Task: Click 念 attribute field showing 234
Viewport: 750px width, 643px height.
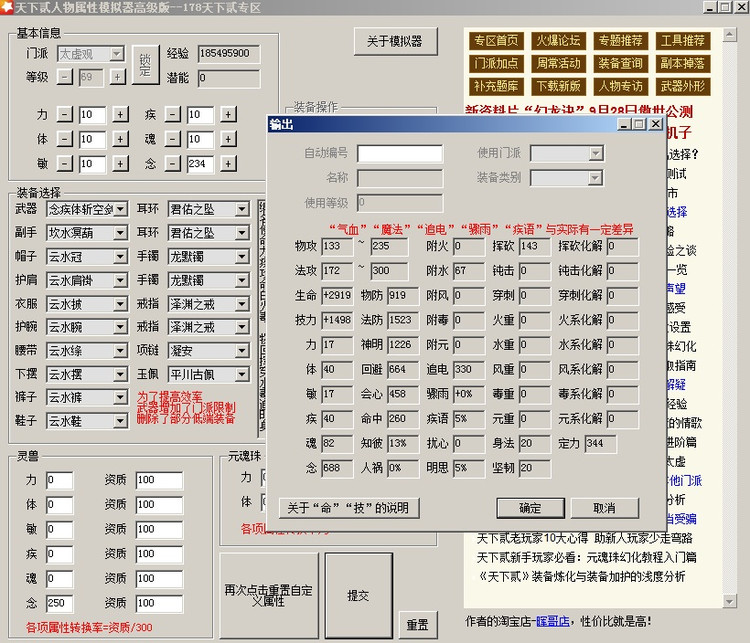Action: tap(200, 164)
